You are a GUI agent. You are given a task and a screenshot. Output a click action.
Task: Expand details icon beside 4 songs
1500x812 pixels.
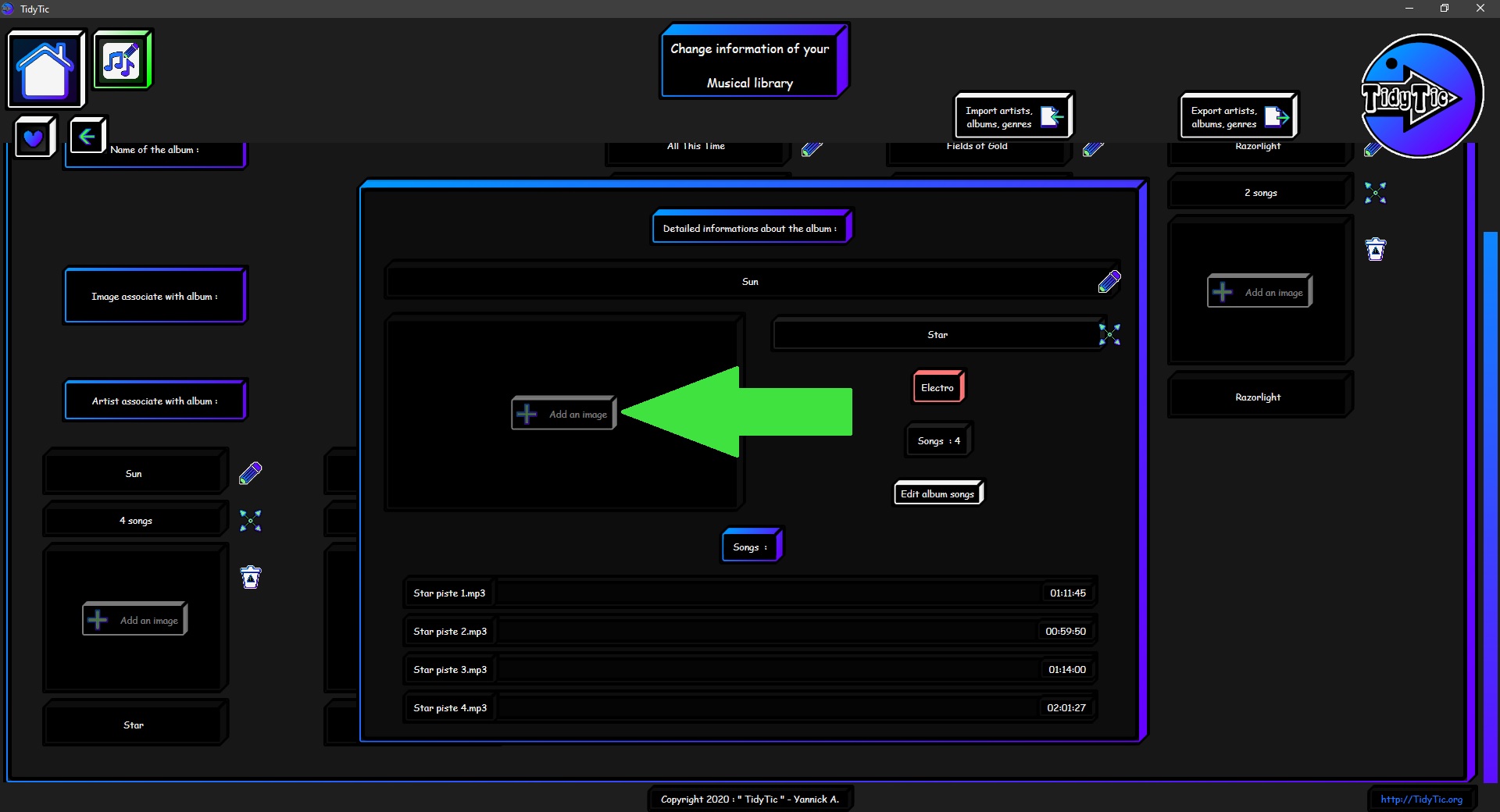coord(251,521)
